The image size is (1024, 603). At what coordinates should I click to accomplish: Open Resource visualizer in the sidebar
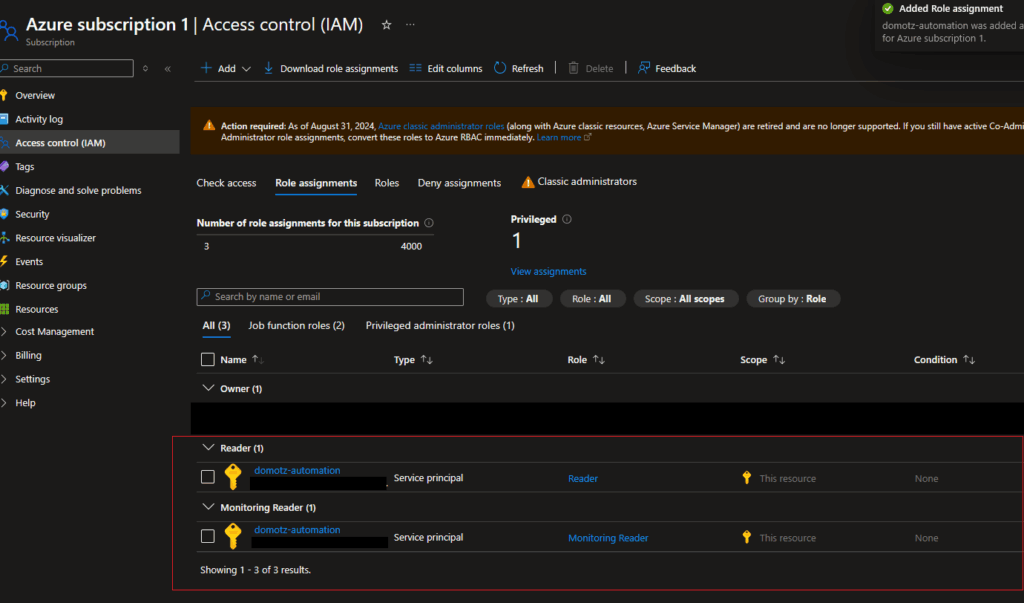point(55,238)
